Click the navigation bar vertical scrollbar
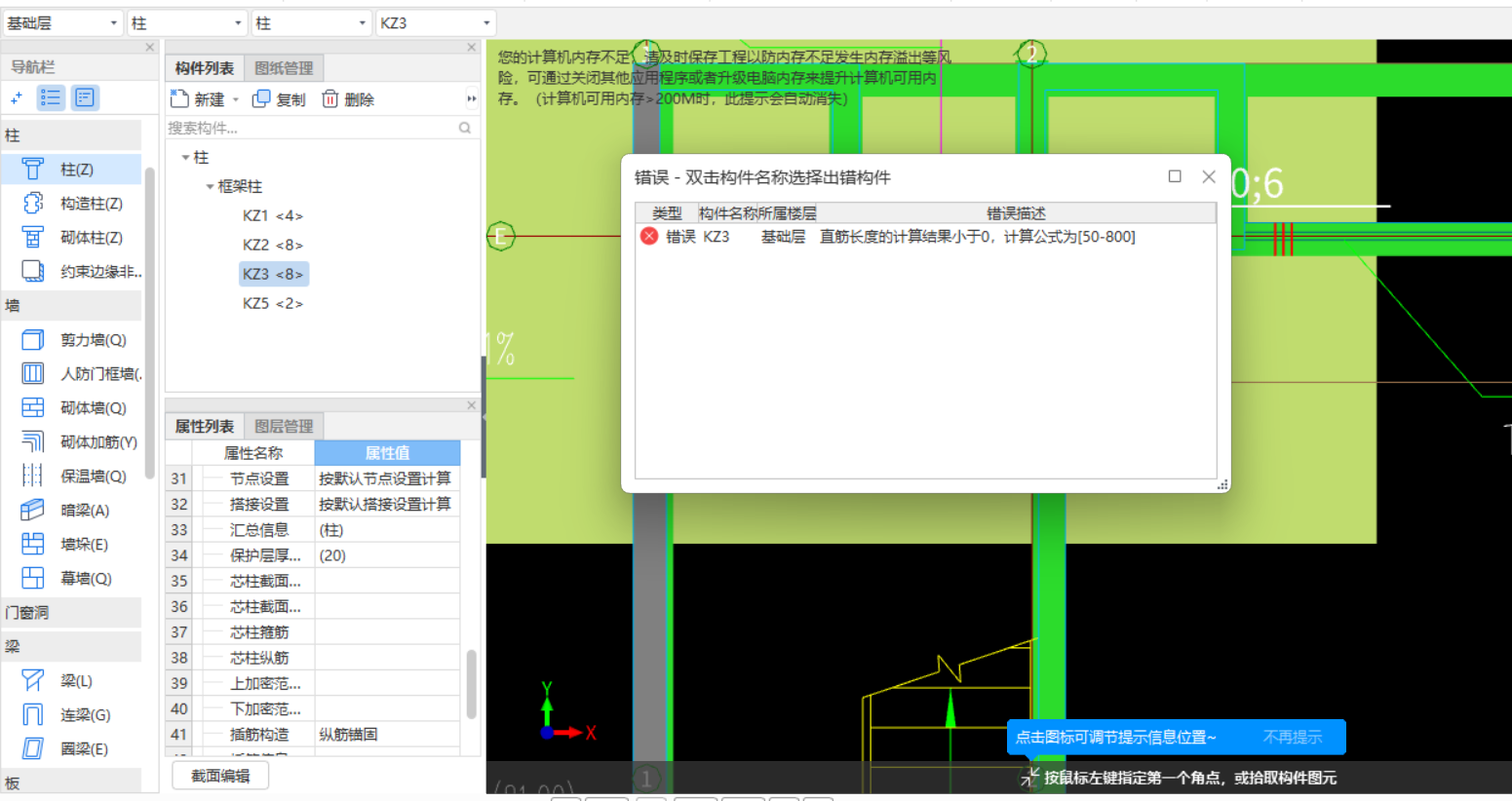This screenshot has width=1512, height=801. pos(149,323)
